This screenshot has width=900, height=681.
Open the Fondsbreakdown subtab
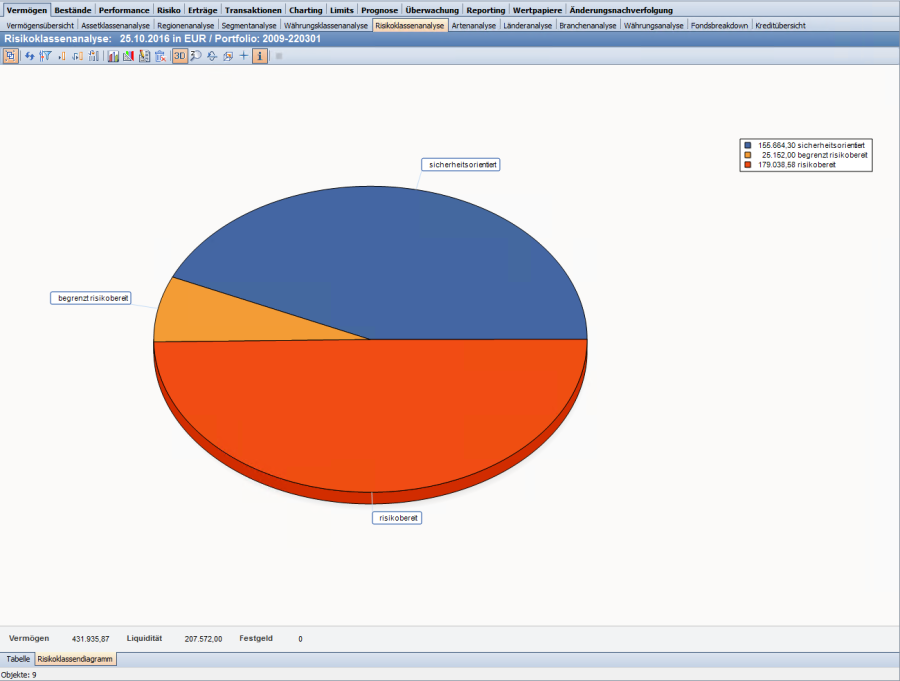(x=719, y=25)
